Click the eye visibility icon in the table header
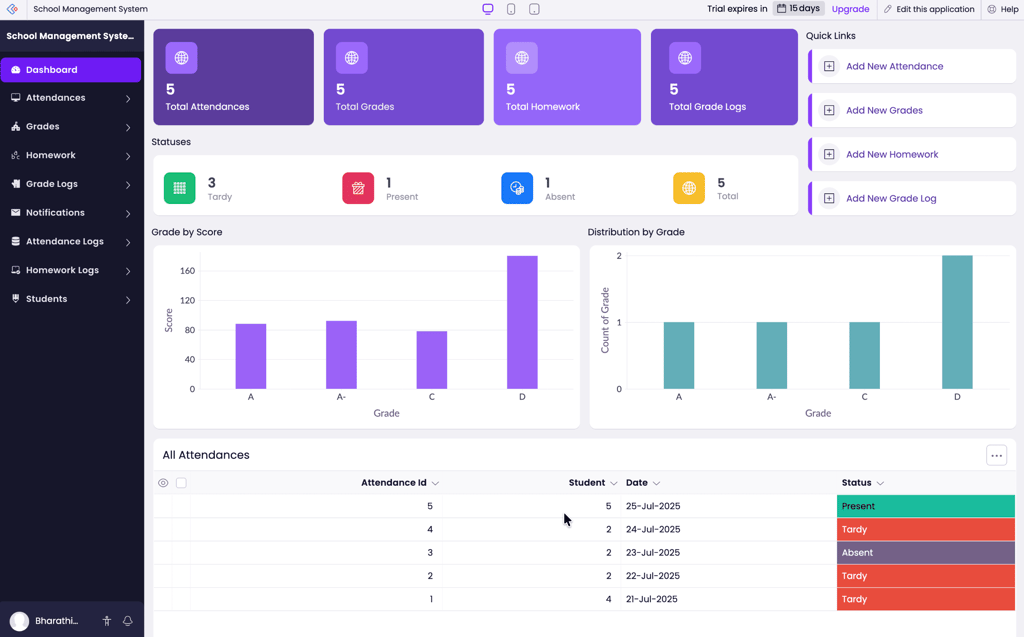The height and width of the screenshot is (637, 1024). pyautogui.click(x=162, y=482)
